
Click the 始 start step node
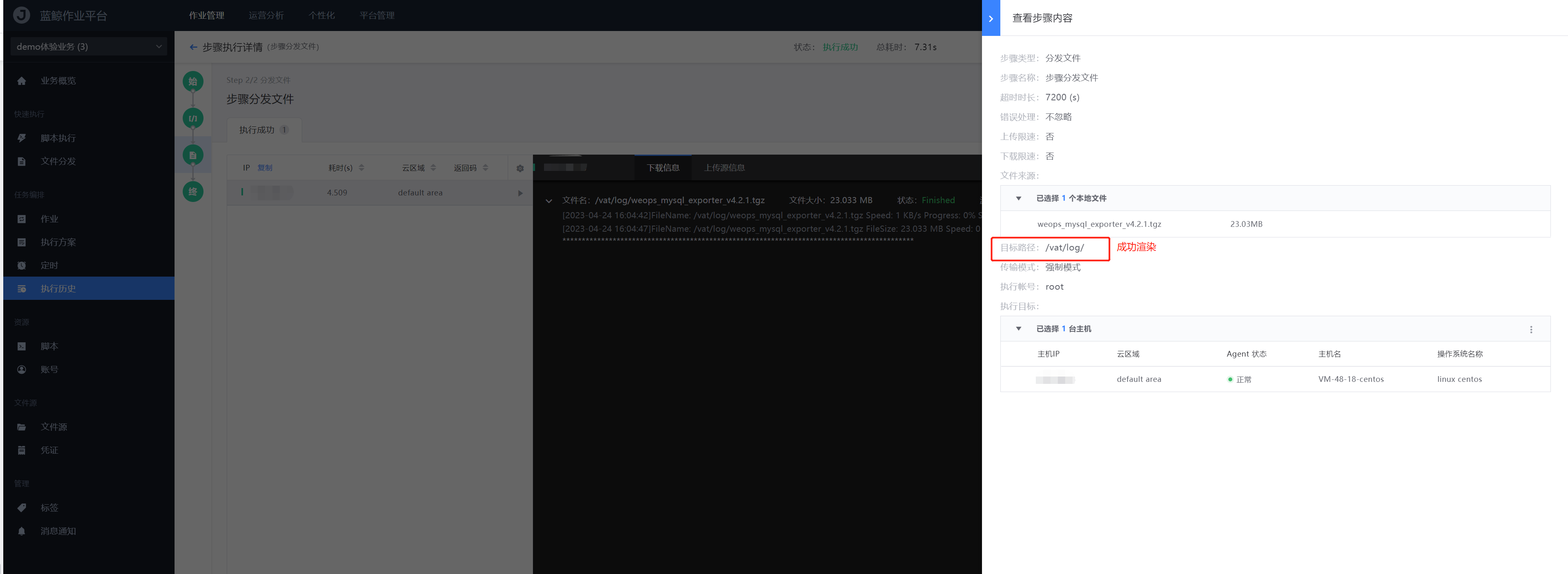click(193, 82)
